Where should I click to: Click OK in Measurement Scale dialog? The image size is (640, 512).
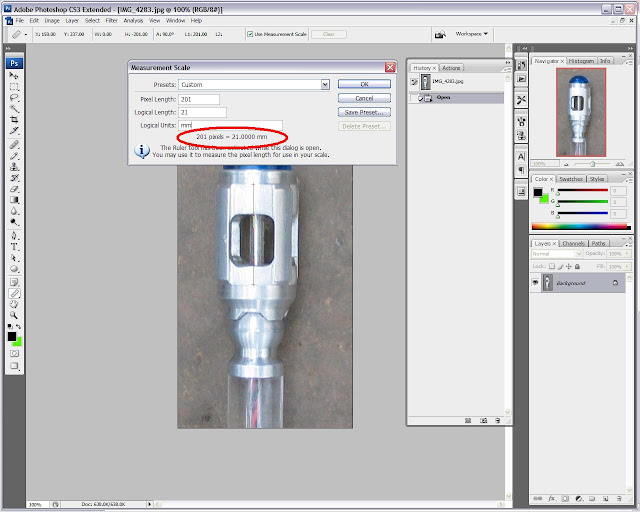tap(364, 84)
